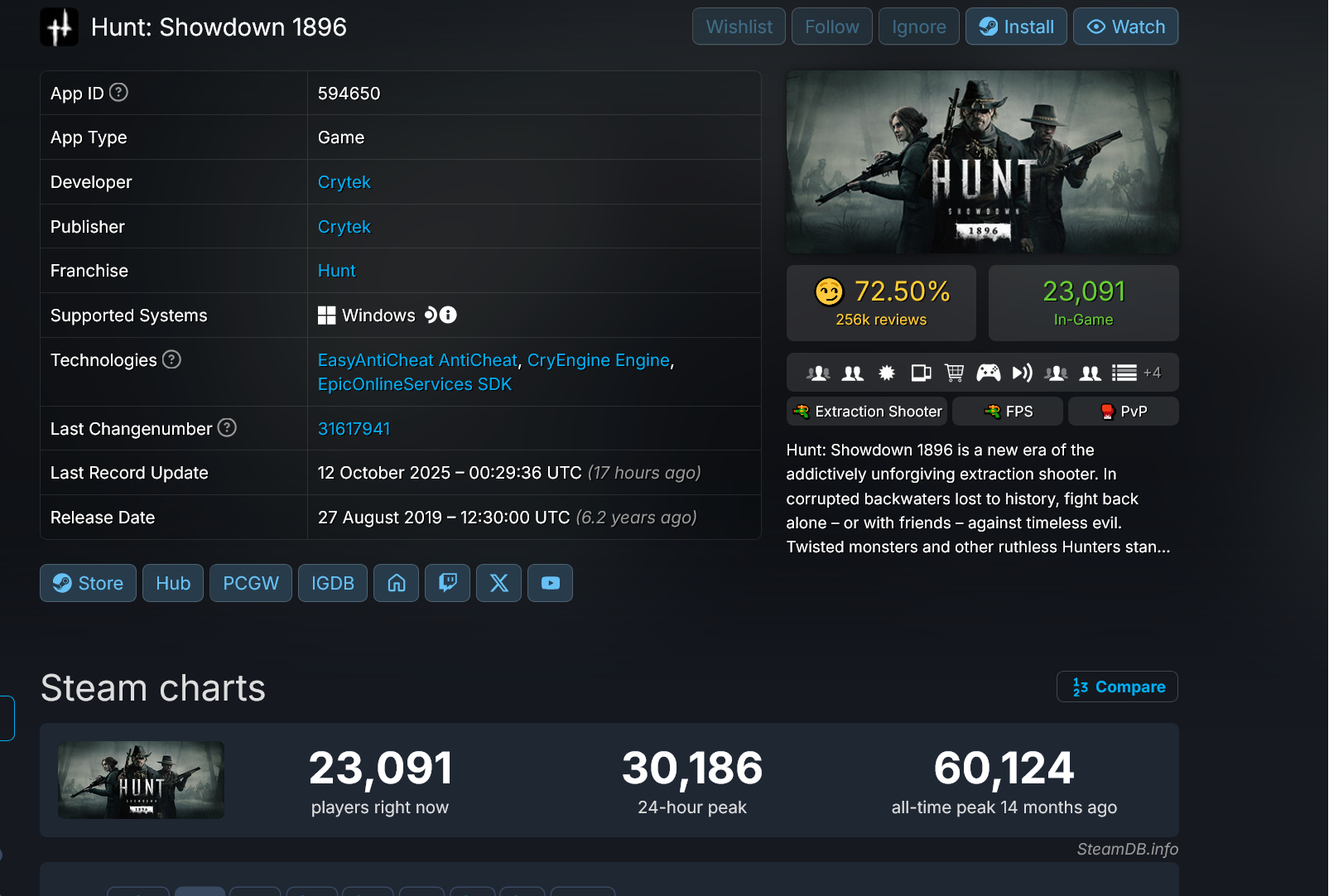
Task: Click the 60,124 all-time peak figure
Action: click(1004, 768)
